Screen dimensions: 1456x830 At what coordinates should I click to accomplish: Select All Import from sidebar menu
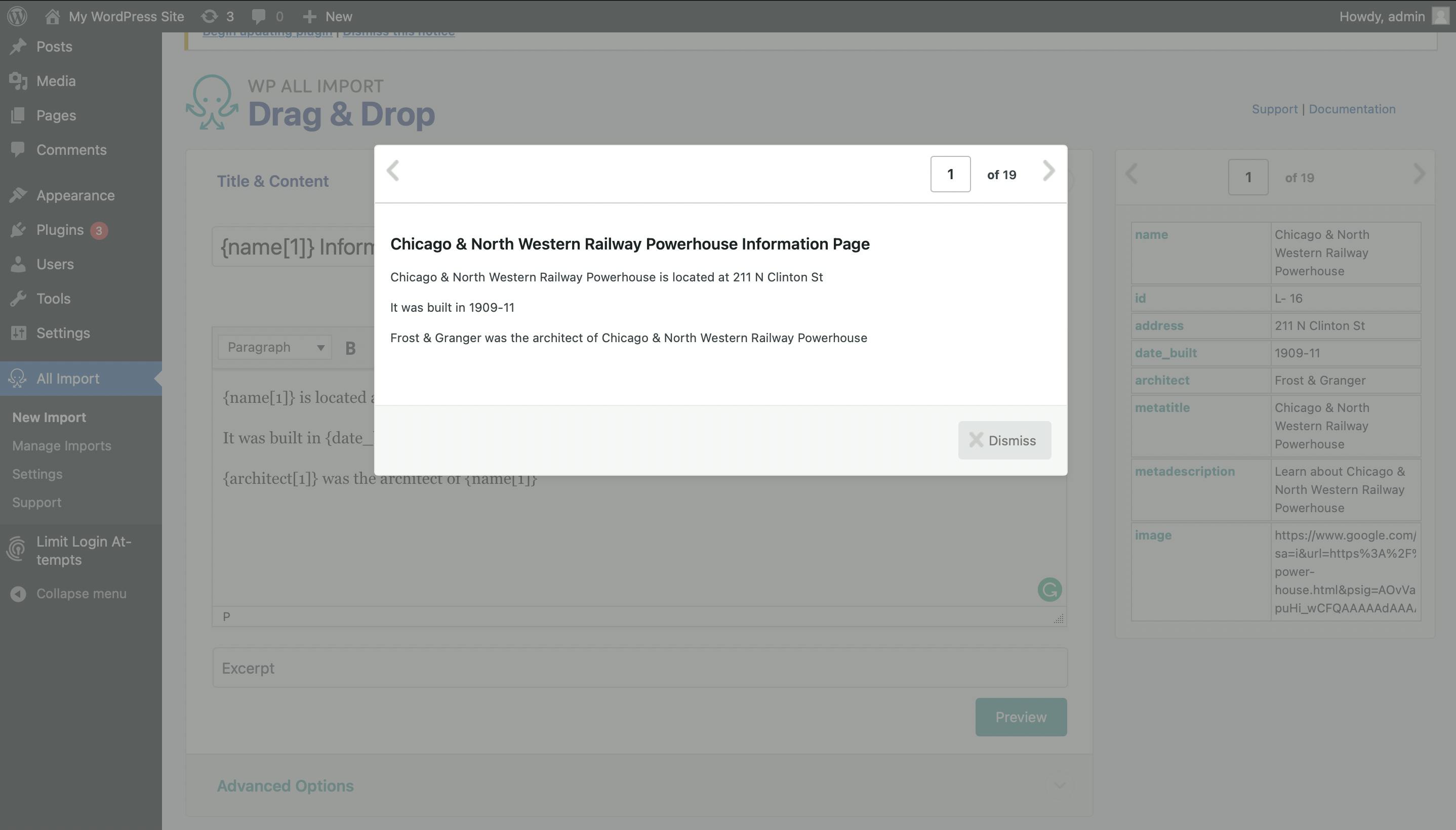pos(68,378)
